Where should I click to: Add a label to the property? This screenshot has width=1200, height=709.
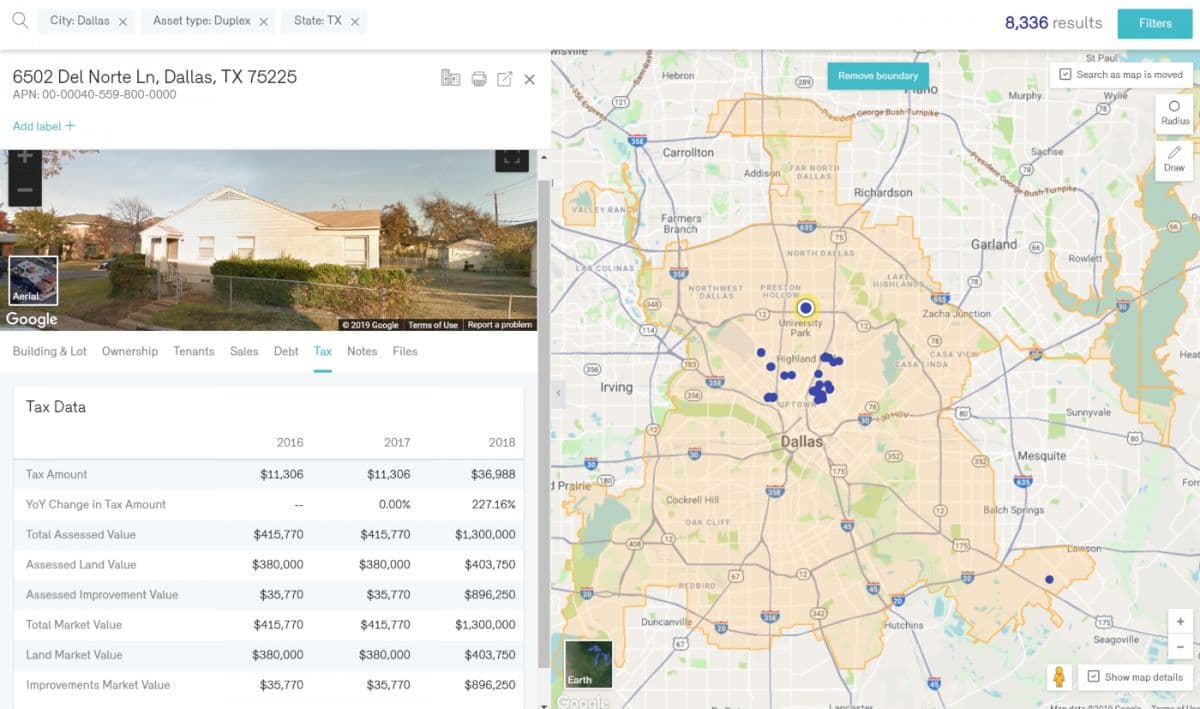[x=44, y=126]
